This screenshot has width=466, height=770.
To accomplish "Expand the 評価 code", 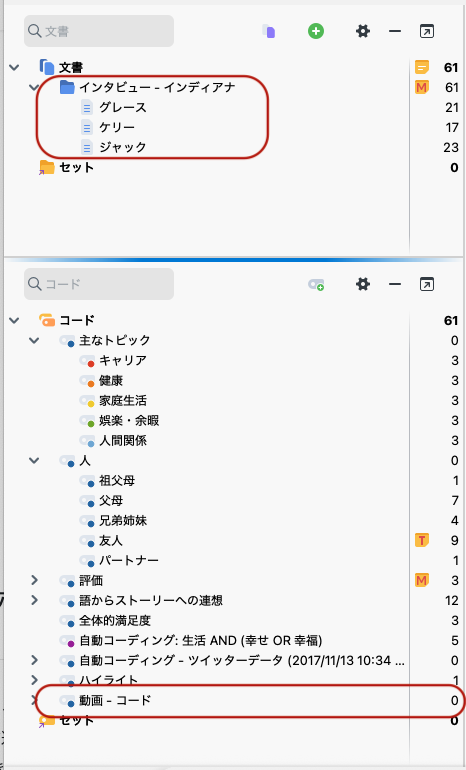I will click(34, 580).
